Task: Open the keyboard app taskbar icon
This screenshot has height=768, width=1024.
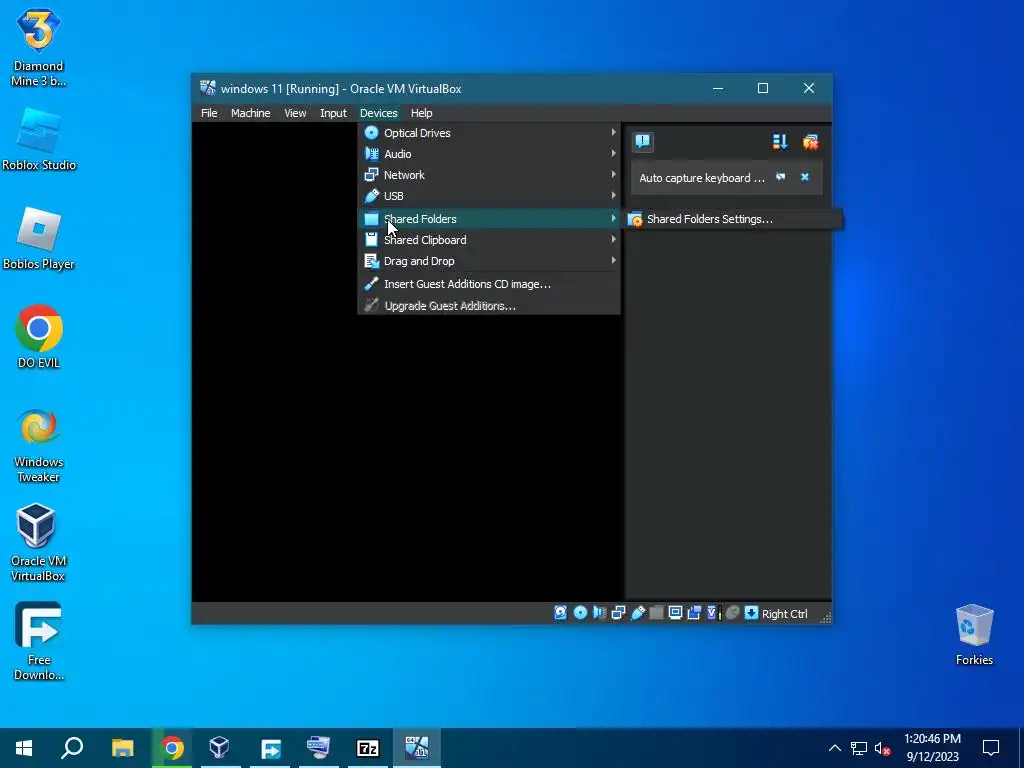Action: coord(319,748)
